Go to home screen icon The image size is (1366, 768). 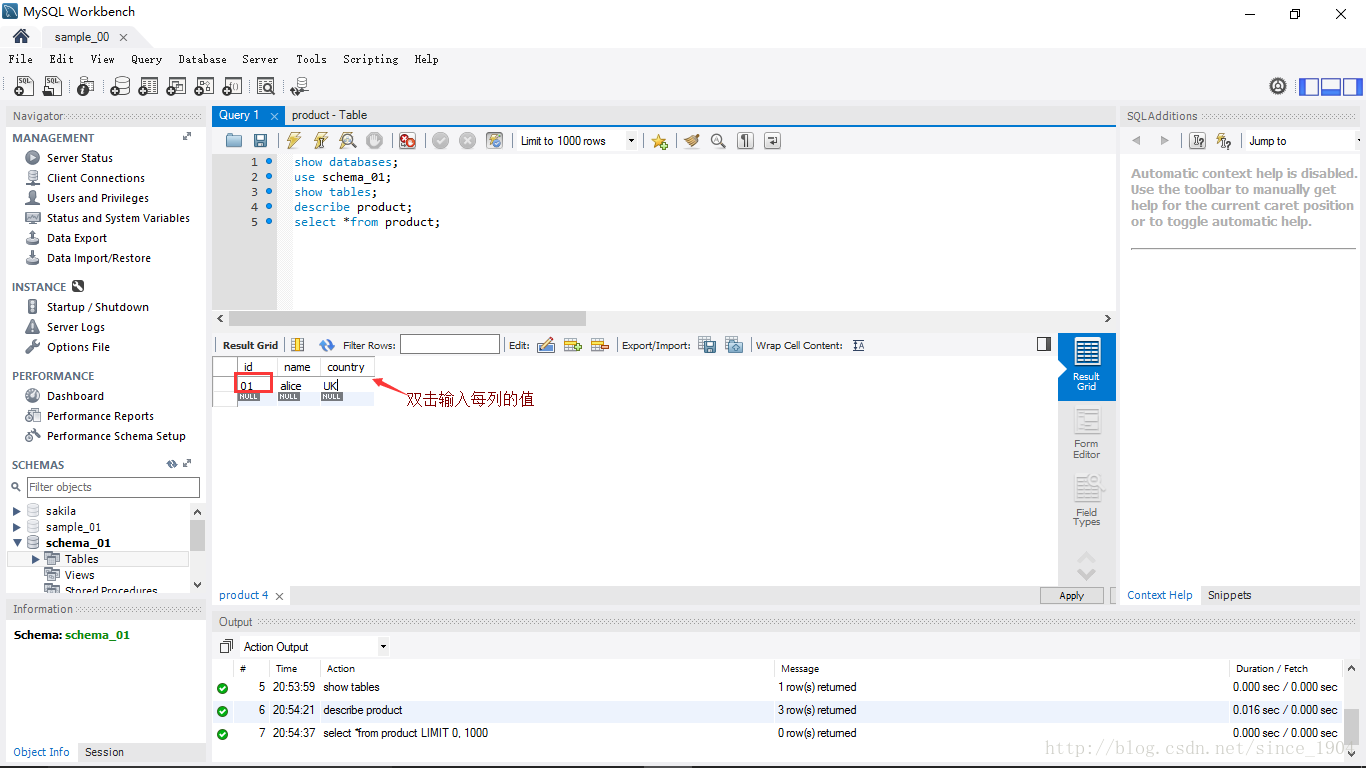pyautogui.click(x=20, y=36)
